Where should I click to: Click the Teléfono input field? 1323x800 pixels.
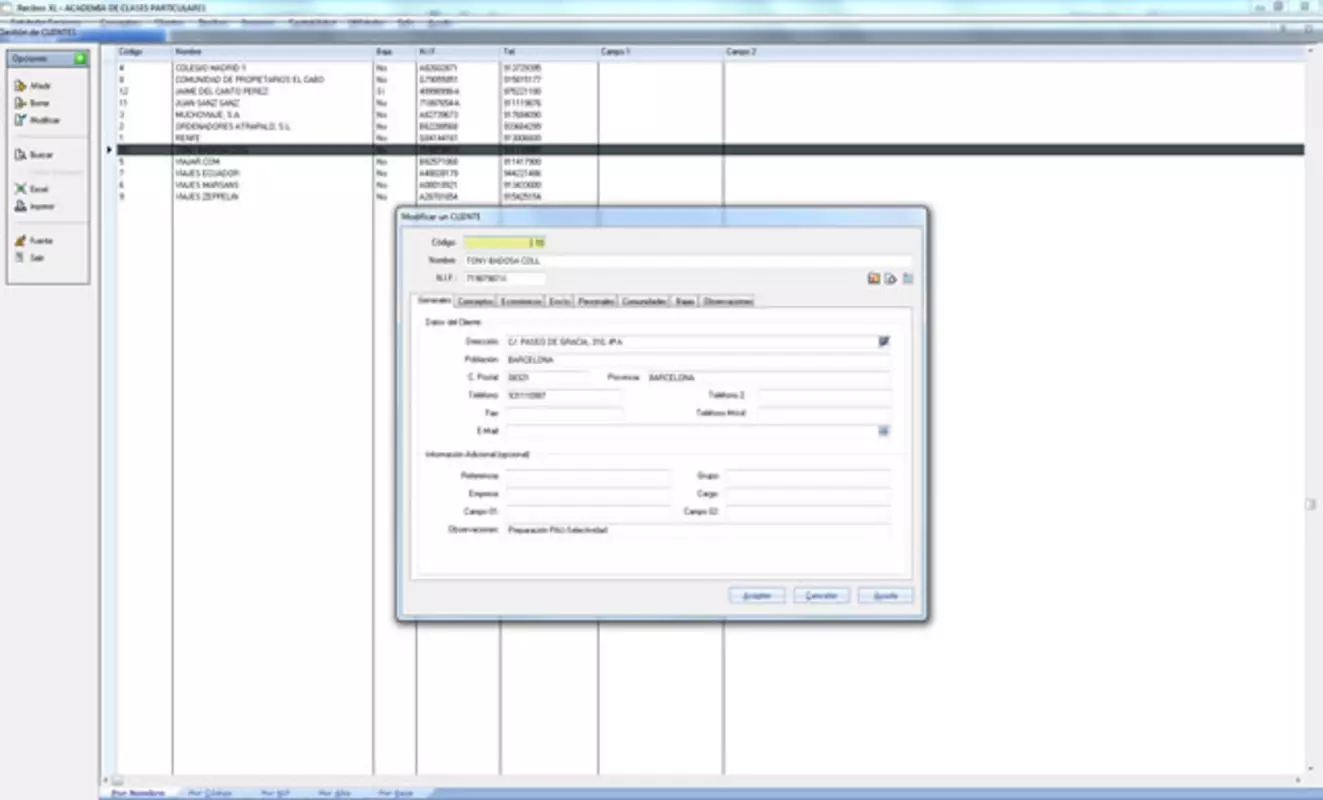[564, 396]
